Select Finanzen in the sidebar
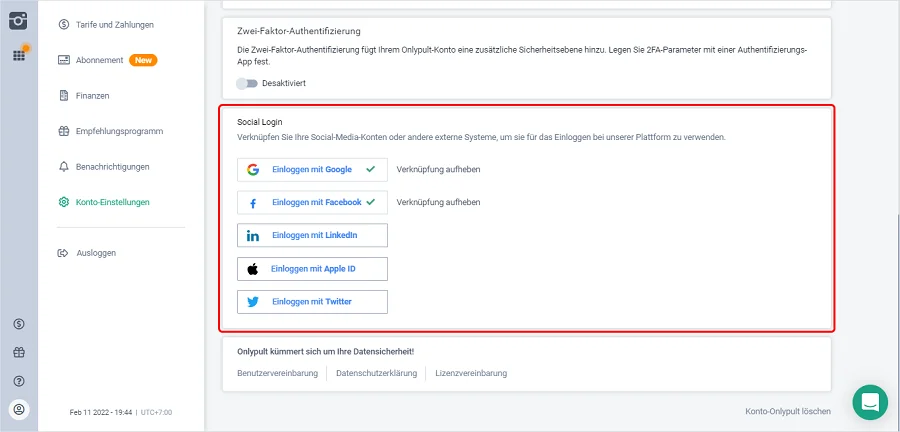Image resolution: width=900 pixels, height=432 pixels. coord(92,96)
